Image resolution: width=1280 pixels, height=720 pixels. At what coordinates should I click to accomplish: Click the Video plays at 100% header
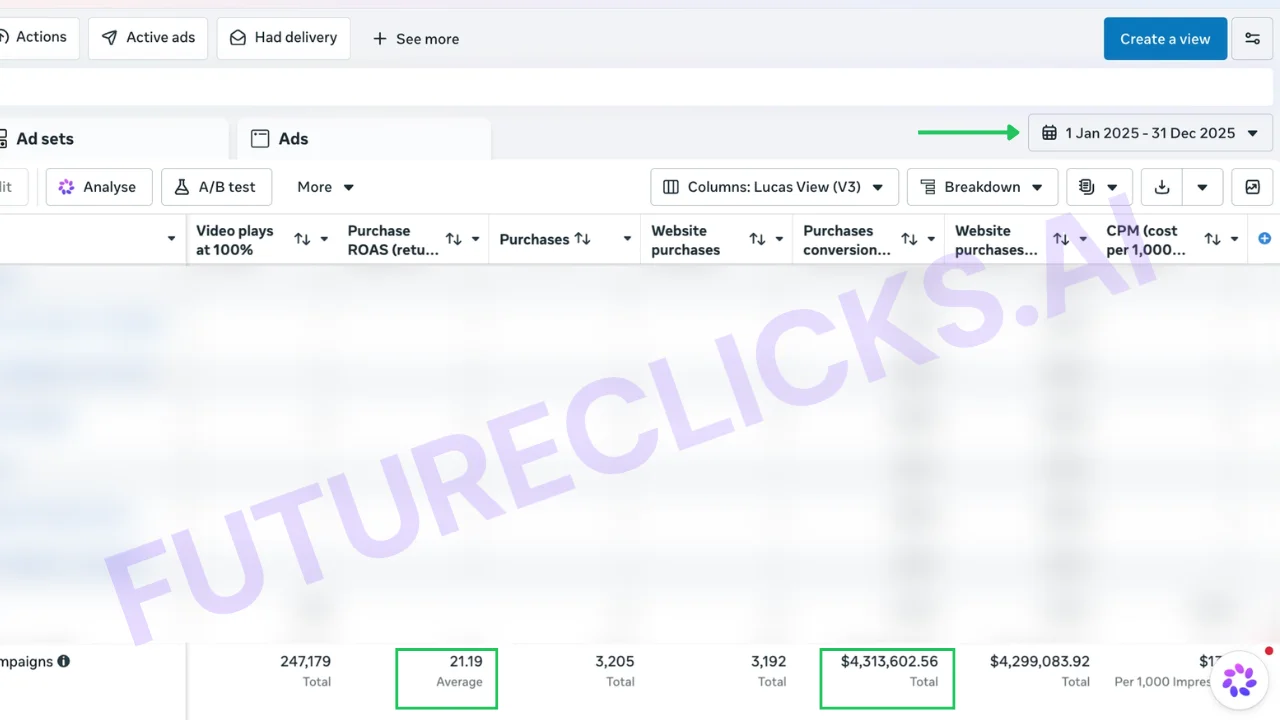tap(235, 240)
